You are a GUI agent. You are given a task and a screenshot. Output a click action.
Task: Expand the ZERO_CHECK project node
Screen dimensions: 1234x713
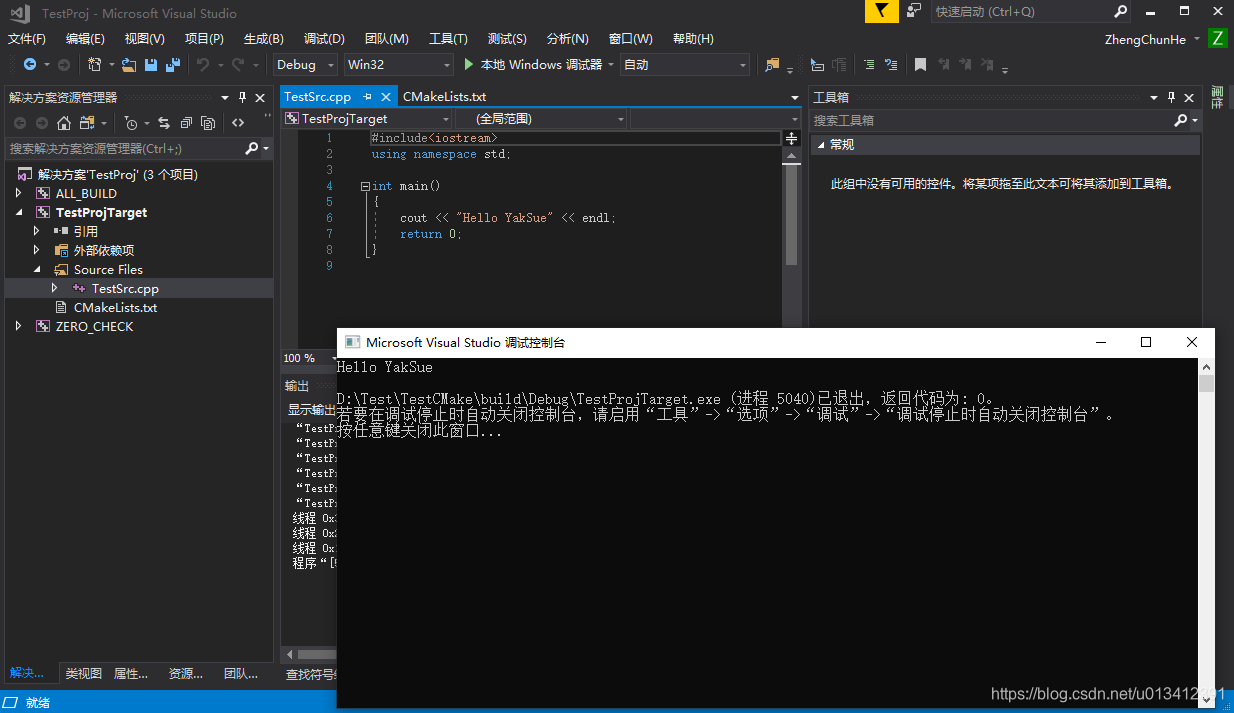[x=20, y=327]
